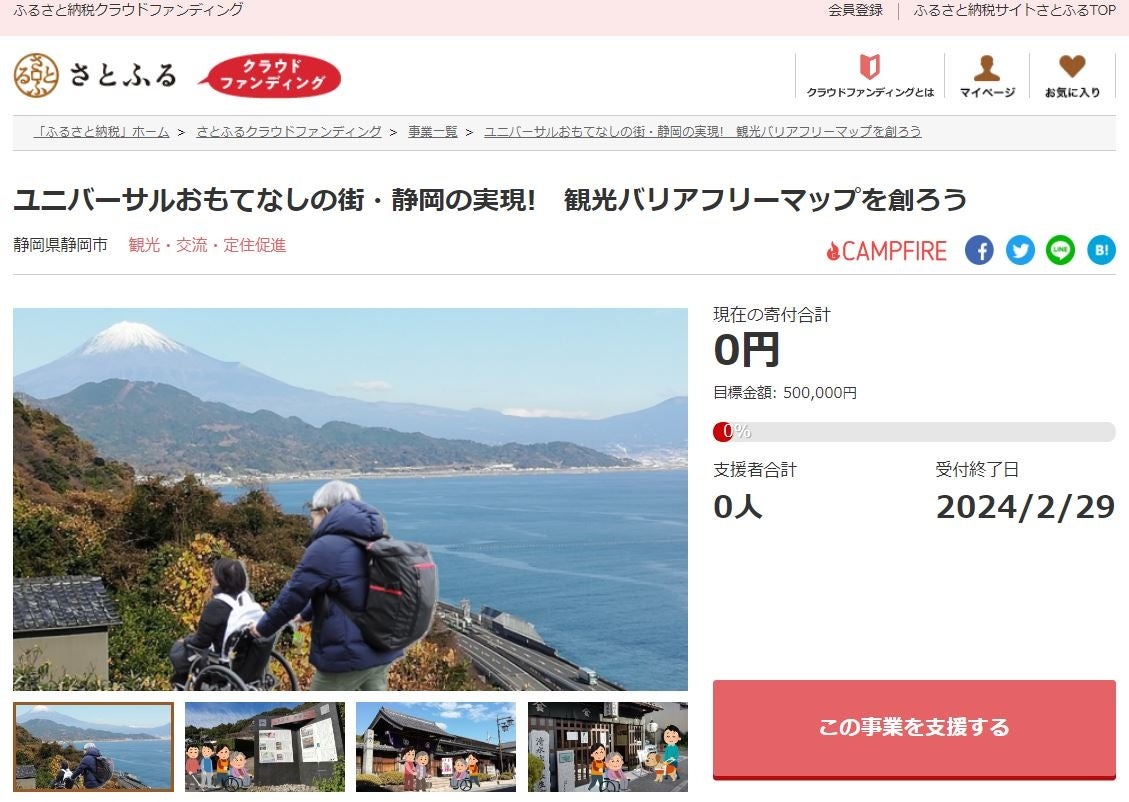Share project on Facebook icon
Screen dimensions: 1129x802
pos(979,251)
